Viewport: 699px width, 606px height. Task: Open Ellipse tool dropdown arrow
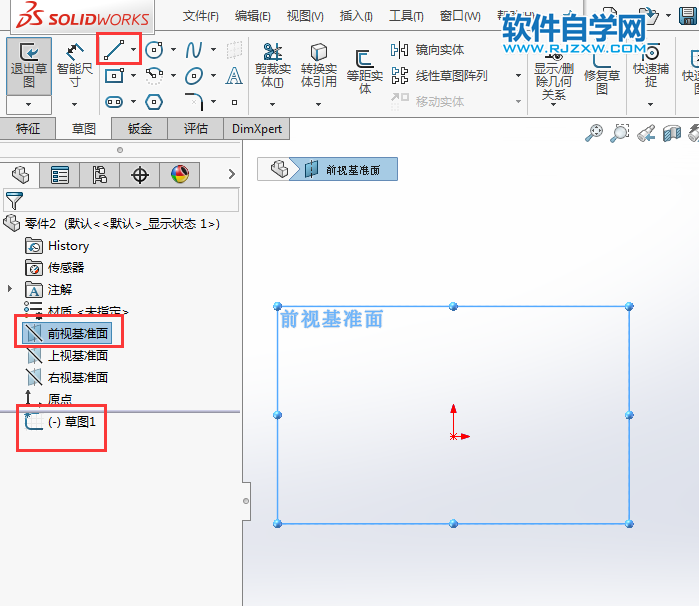click(x=214, y=76)
